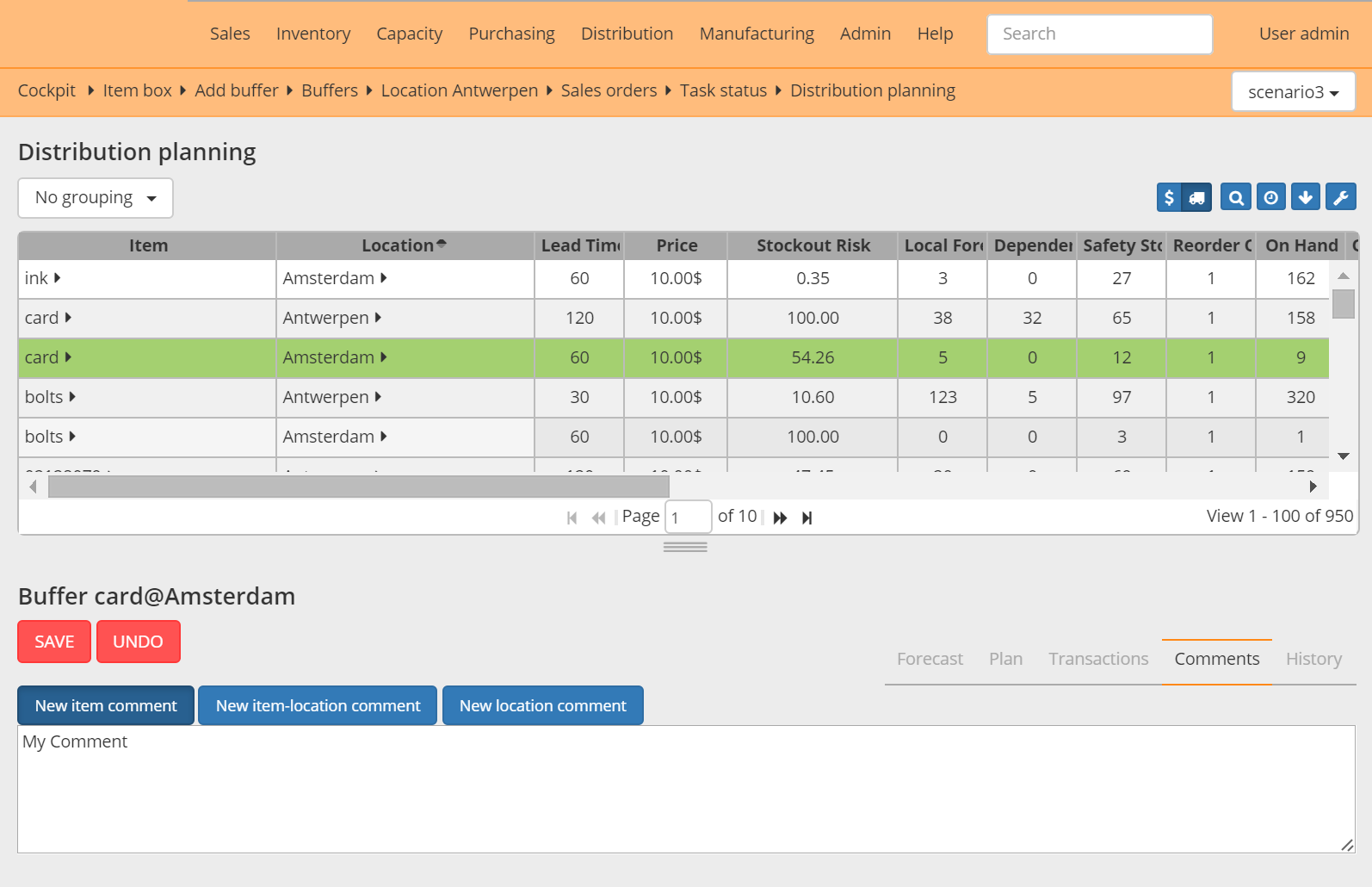Open the scenario3 scenario selector
Screen dimensions: 1372x887
click(x=1293, y=92)
